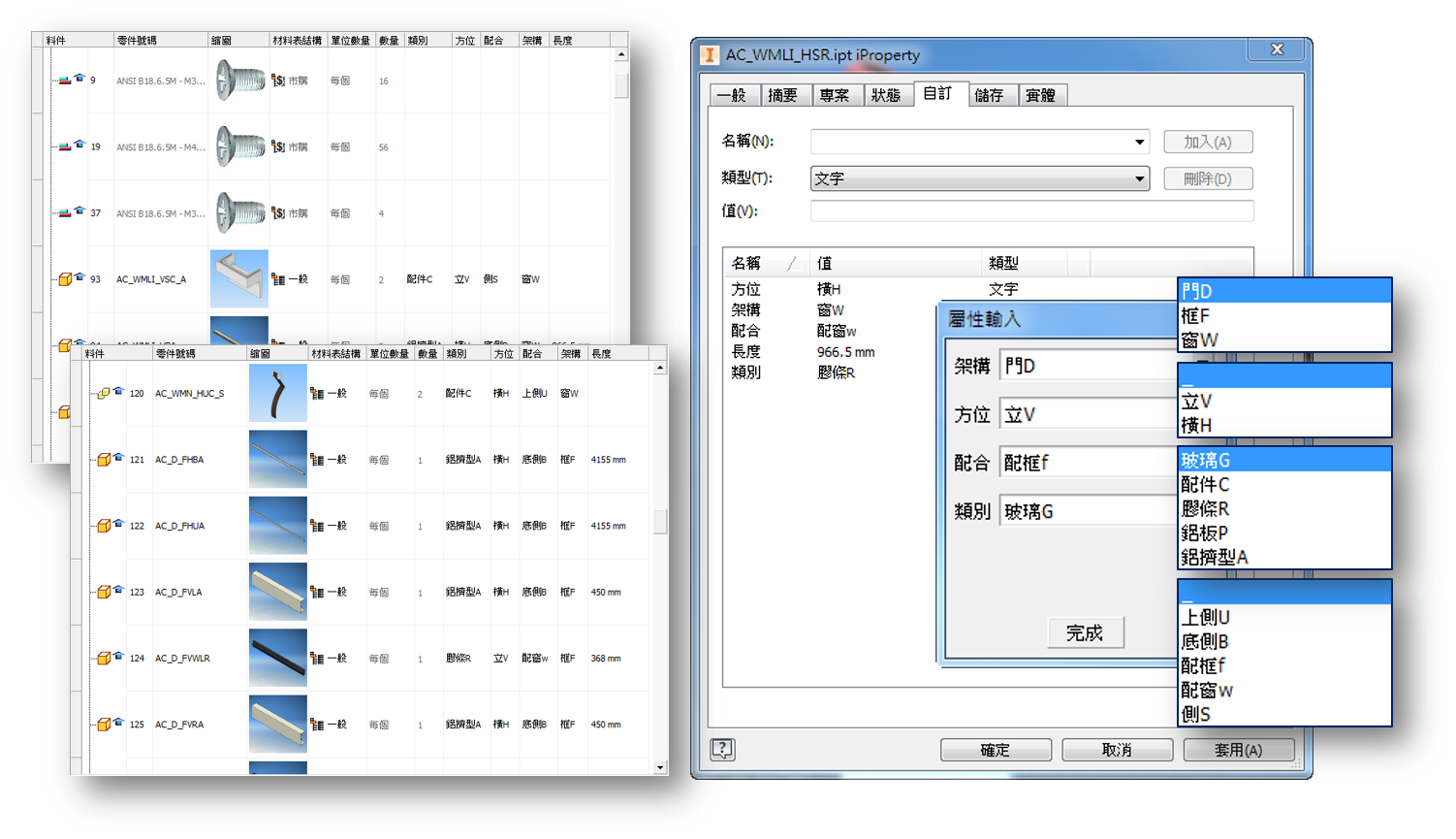Select thumbnail of AC_D_FVWLR rubber strip
Screen dimensions: 1456x839
[278, 658]
